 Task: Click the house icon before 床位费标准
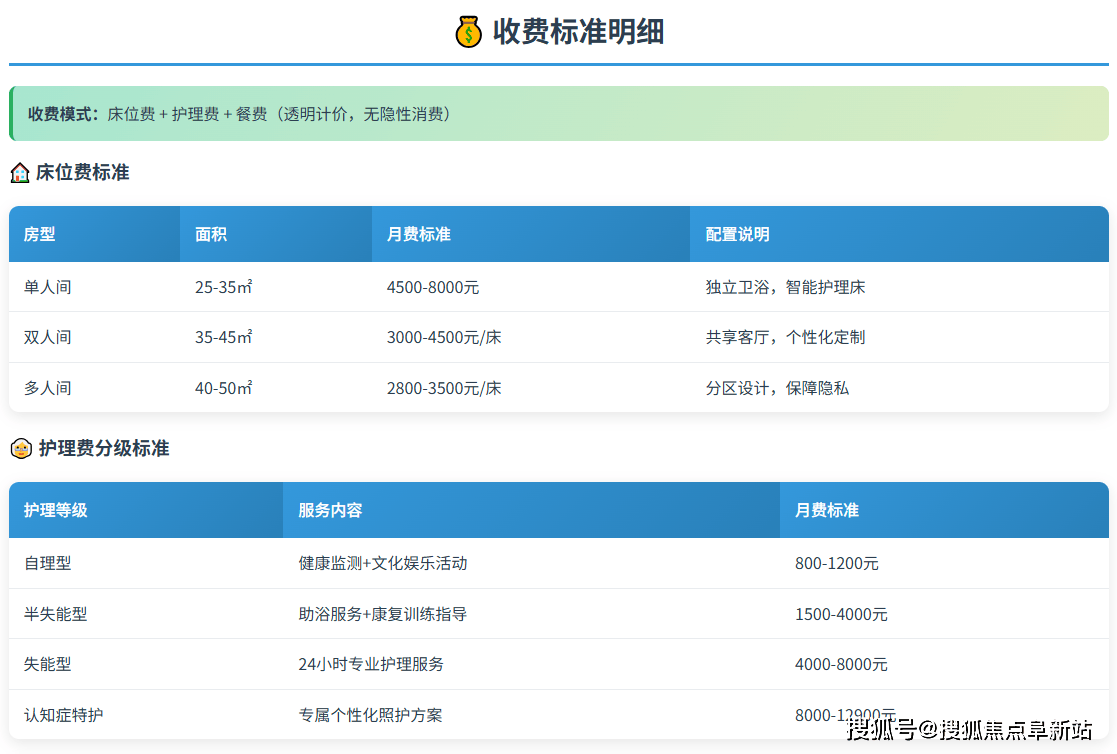(20, 172)
